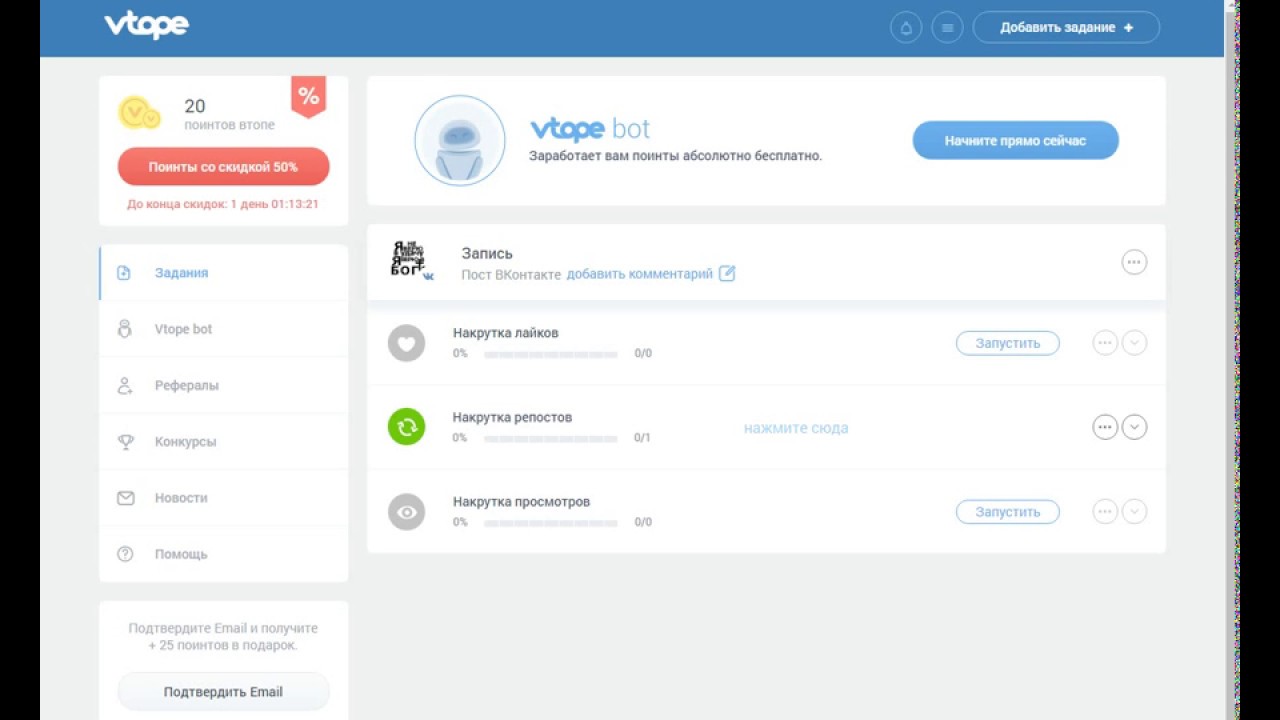Click the Запись post title

[x=487, y=254]
